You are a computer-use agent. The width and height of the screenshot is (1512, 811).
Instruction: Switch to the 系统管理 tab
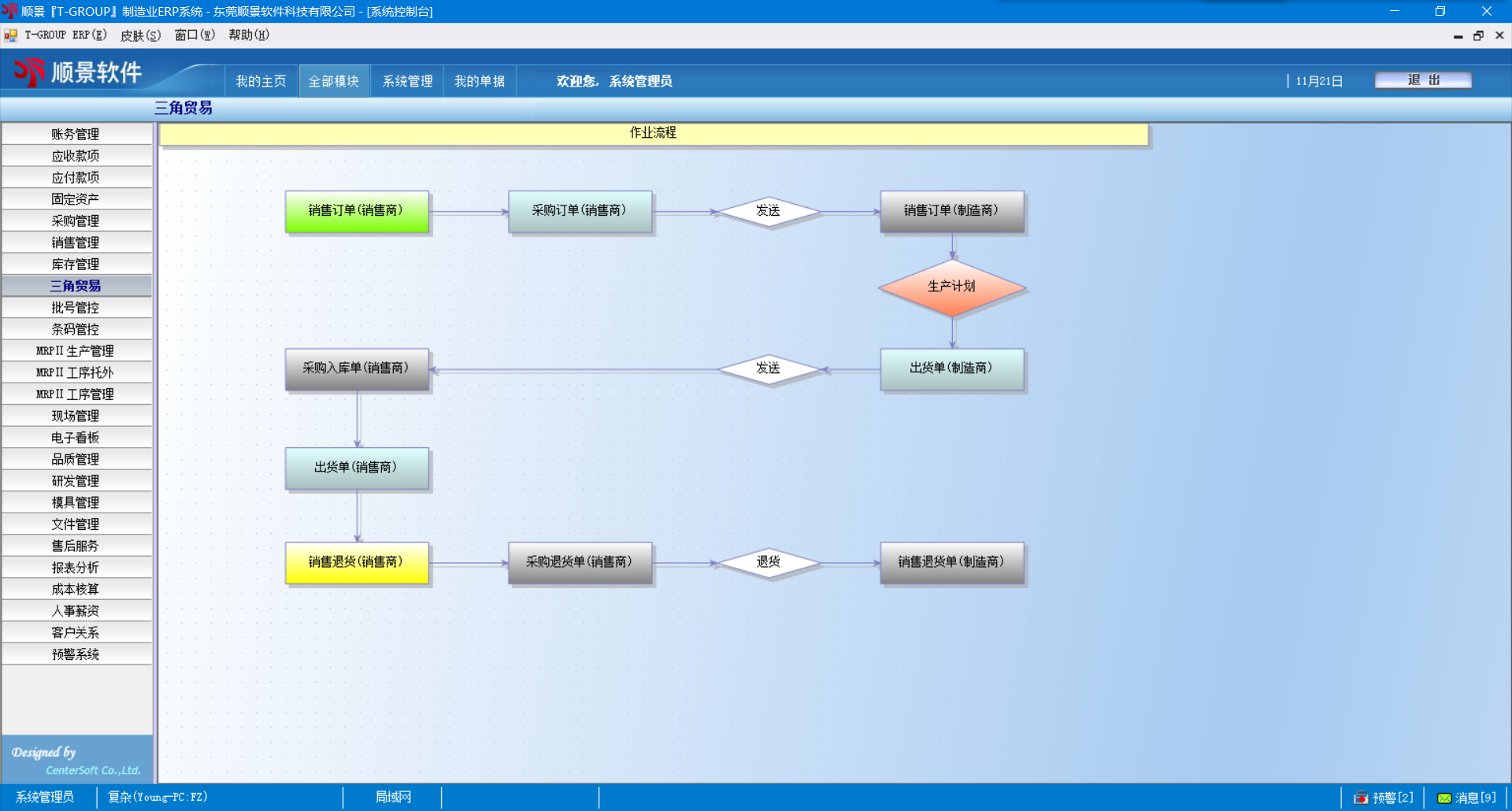pos(407,81)
